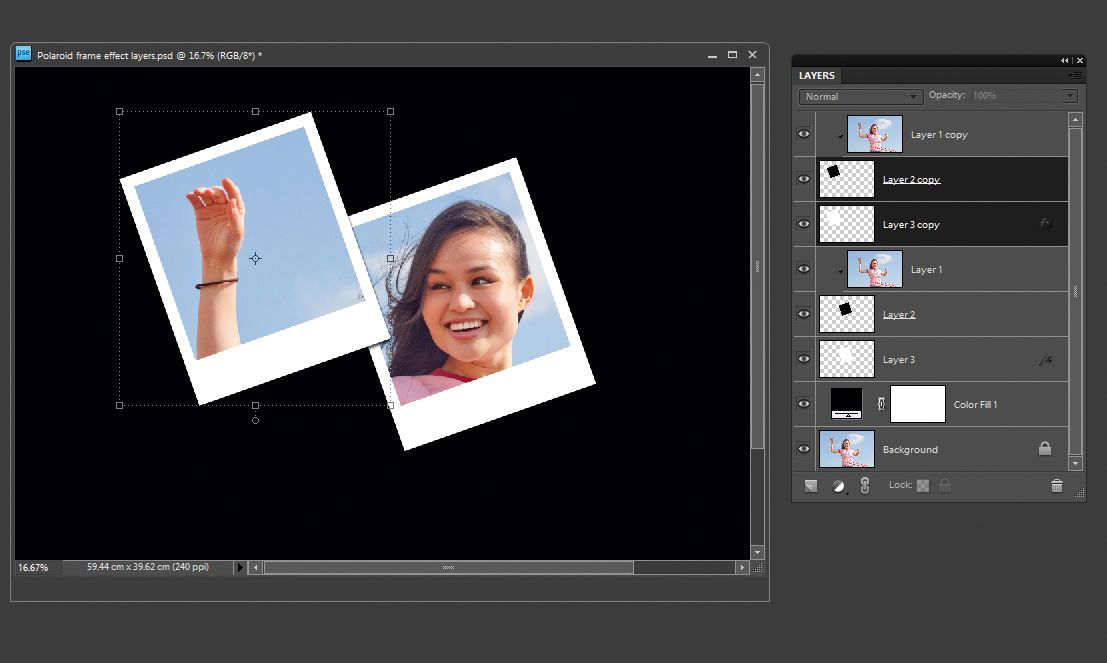Viewport: 1107px width, 663px height.
Task: Click the scrollbar's right arrow button
Action: click(x=743, y=567)
